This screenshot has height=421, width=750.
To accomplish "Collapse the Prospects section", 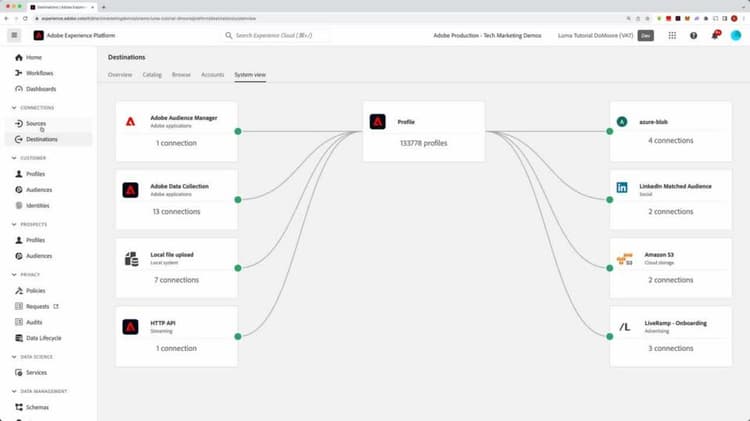I will tap(14, 224).
